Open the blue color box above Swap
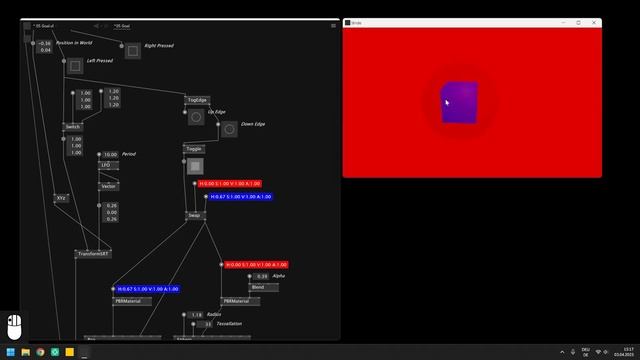Viewport: 640px width, 360px height. pos(240,197)
